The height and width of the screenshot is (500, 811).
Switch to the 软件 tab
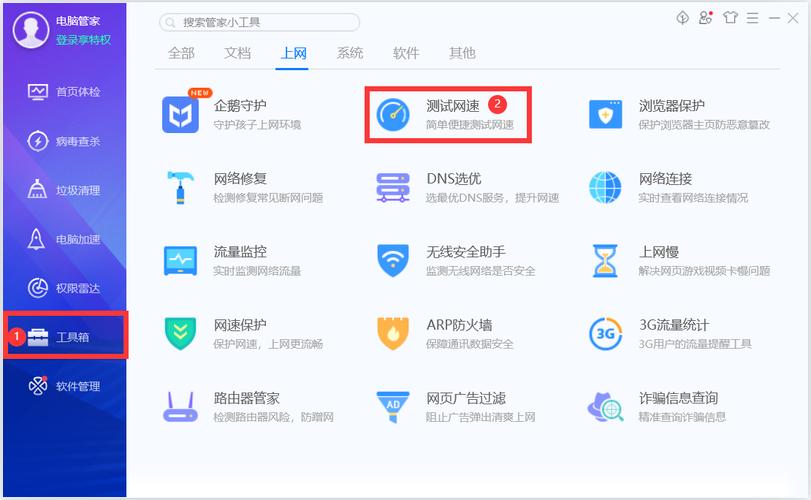pyautogui.click(x=406, y=53)
